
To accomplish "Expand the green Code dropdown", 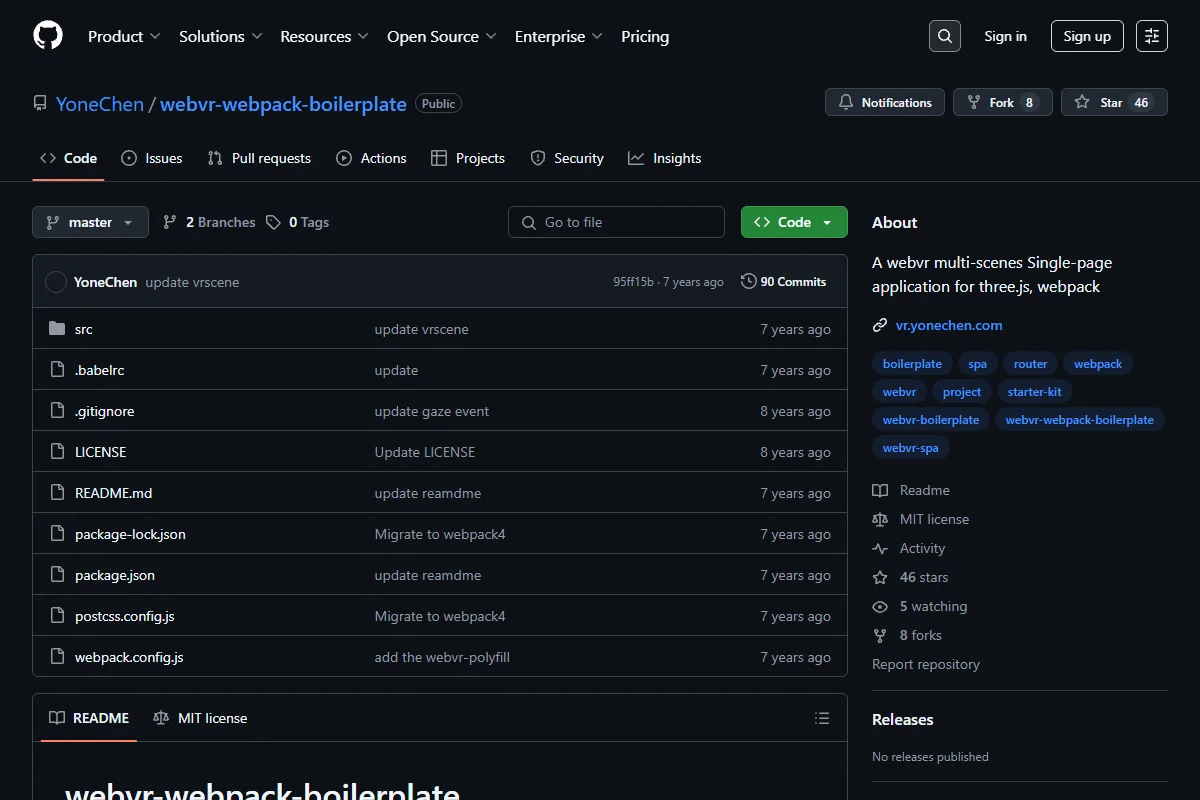I will [x=794, y=222].
